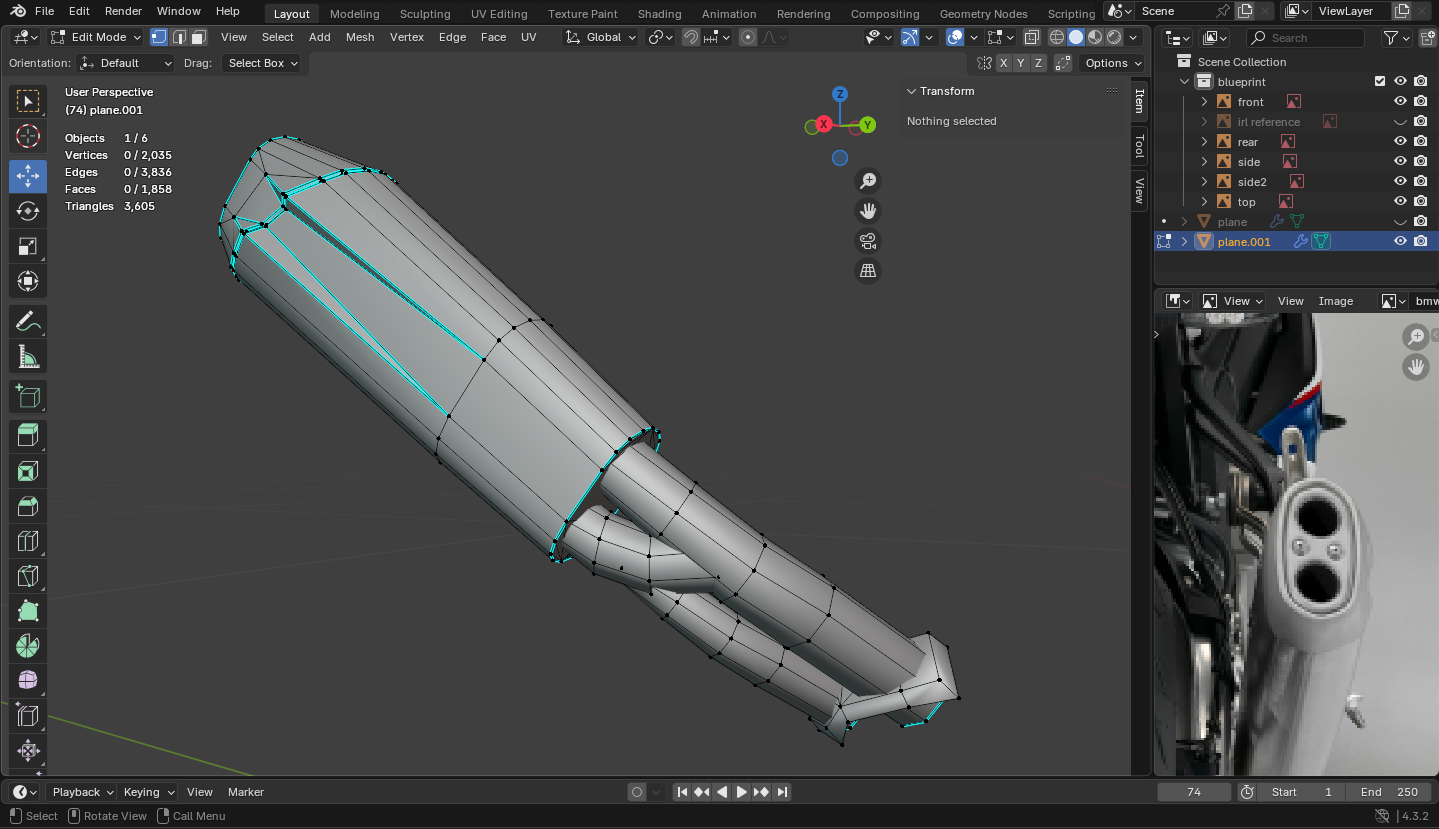Open the Tool sidebar tab

point(1139,147)
